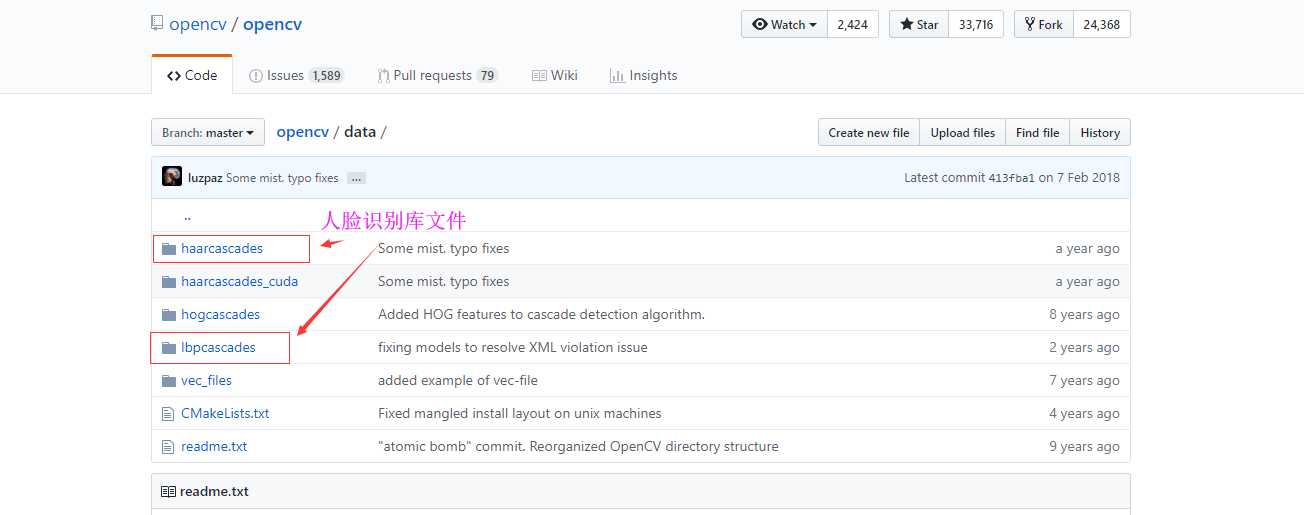Open commit message in haarcascades_cuda row
The image size is (1304, 515).
point(443,281)
